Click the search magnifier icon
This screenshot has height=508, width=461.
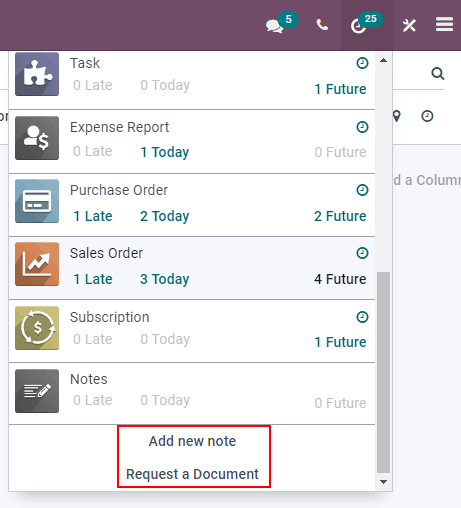438,73
